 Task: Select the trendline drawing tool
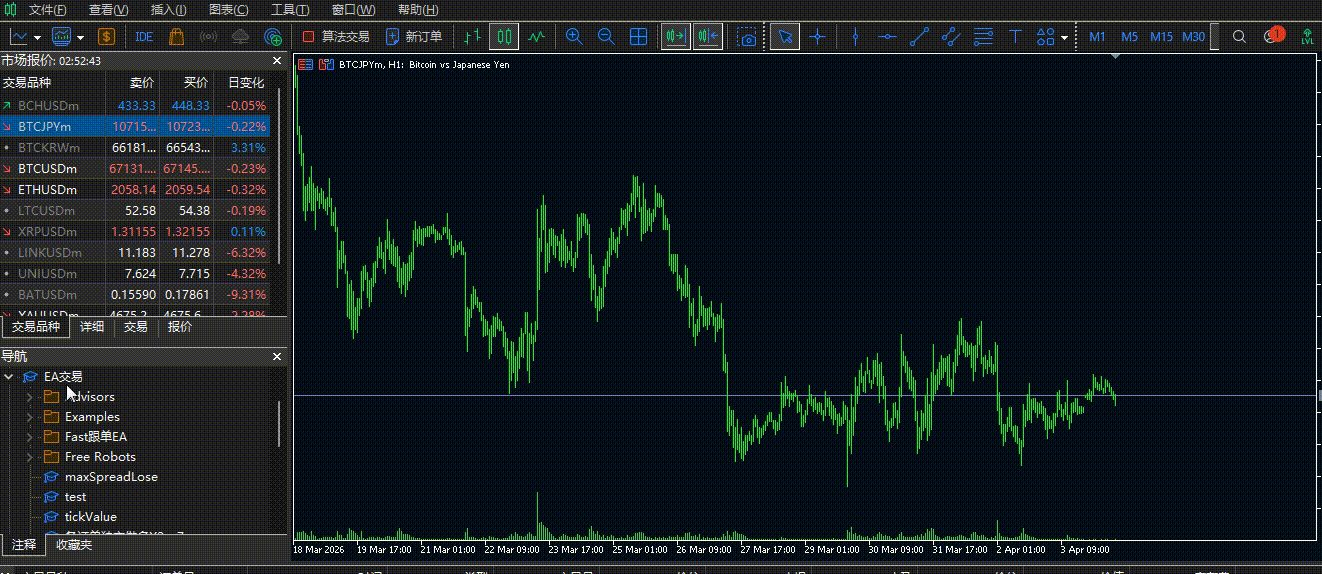919,37
